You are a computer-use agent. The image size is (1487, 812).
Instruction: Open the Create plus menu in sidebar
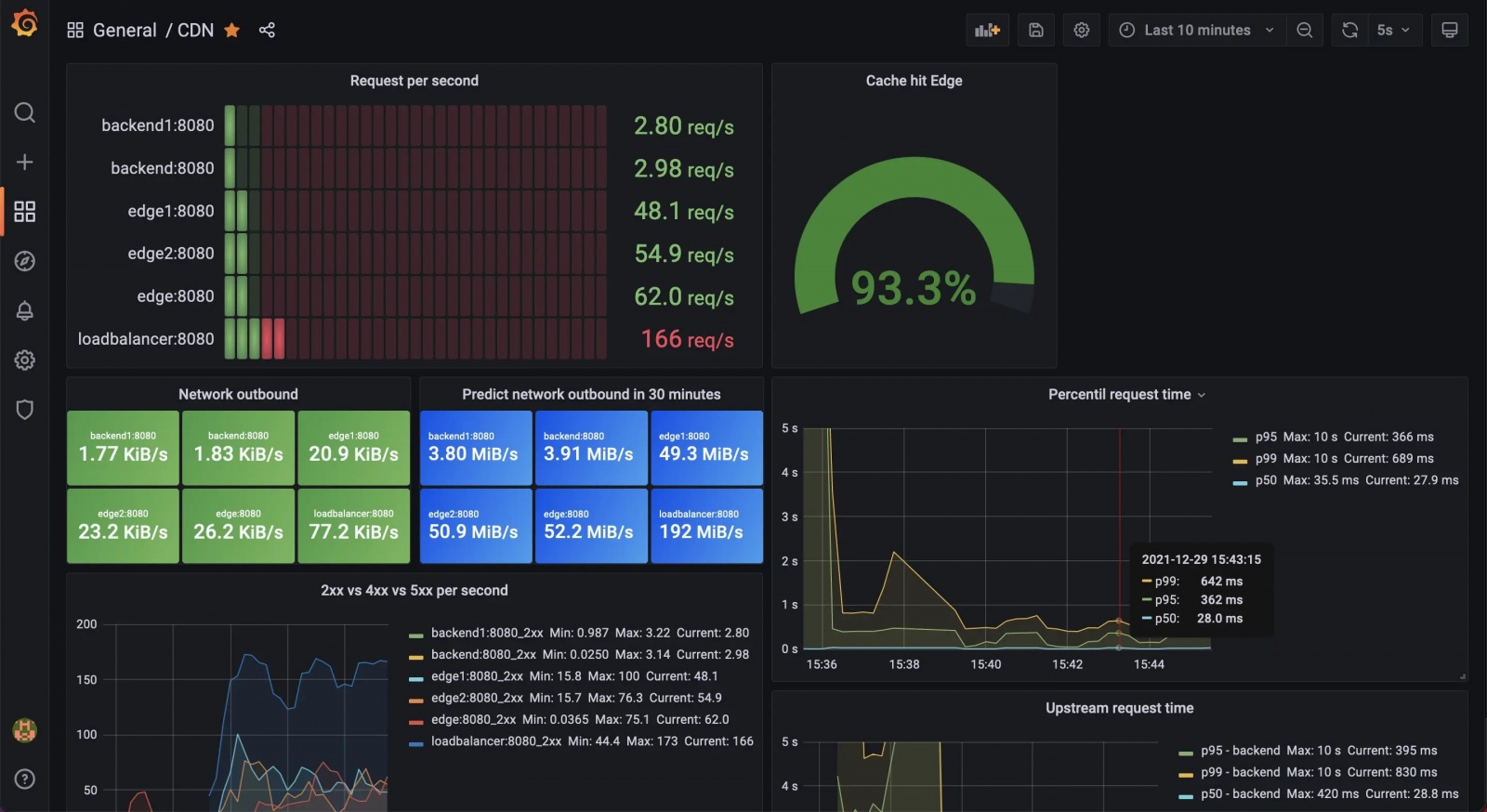pos(25,163)
